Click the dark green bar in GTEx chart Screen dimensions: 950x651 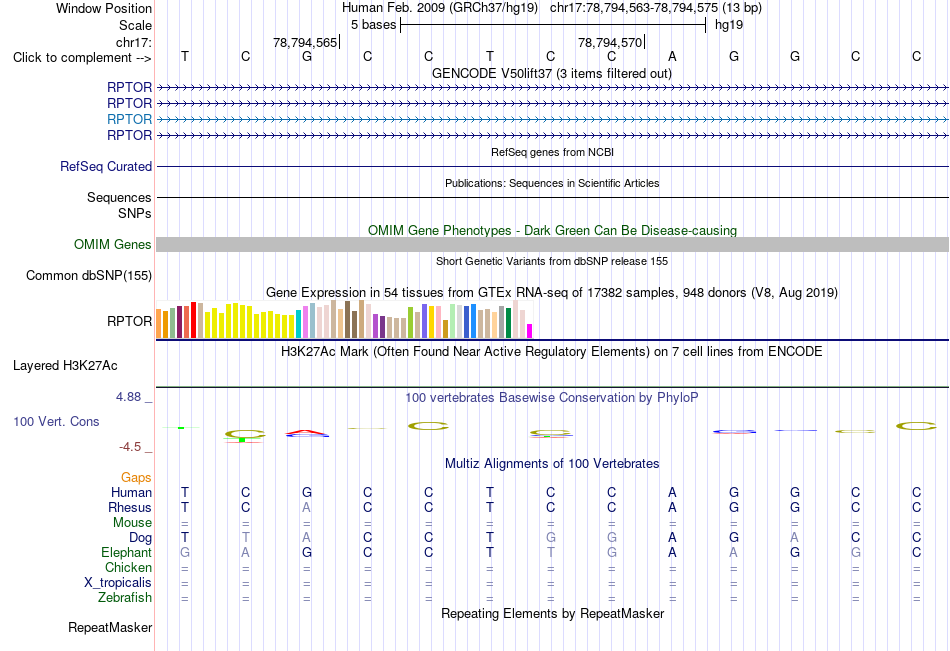coord(509,323)
